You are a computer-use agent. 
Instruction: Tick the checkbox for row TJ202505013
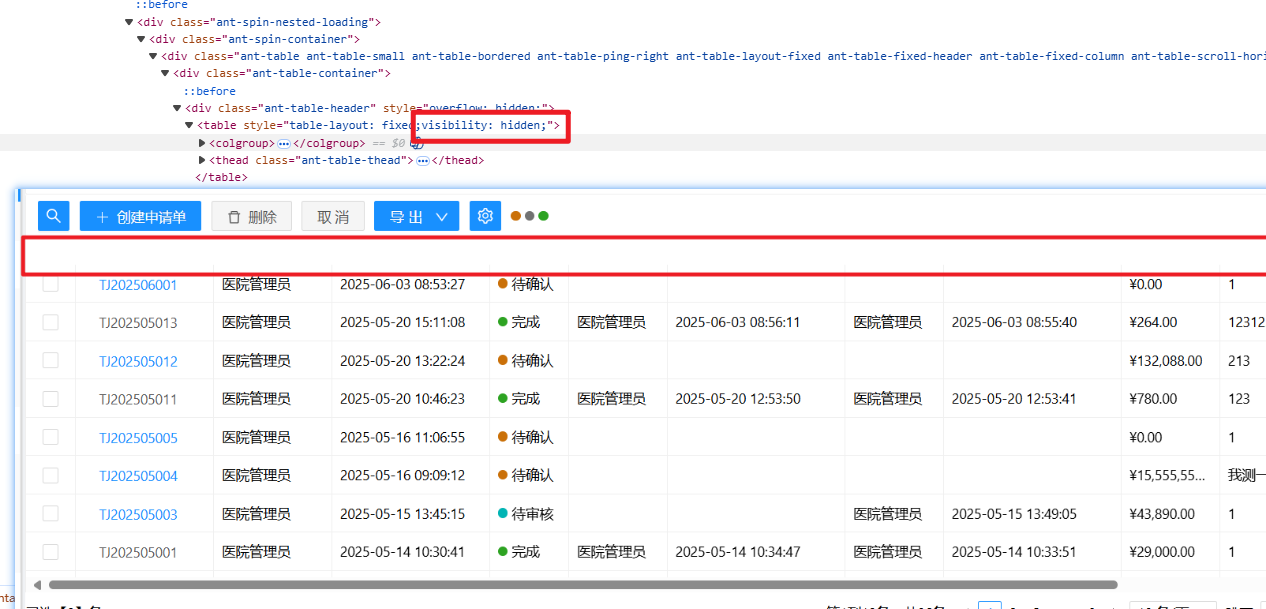[50, 322]
